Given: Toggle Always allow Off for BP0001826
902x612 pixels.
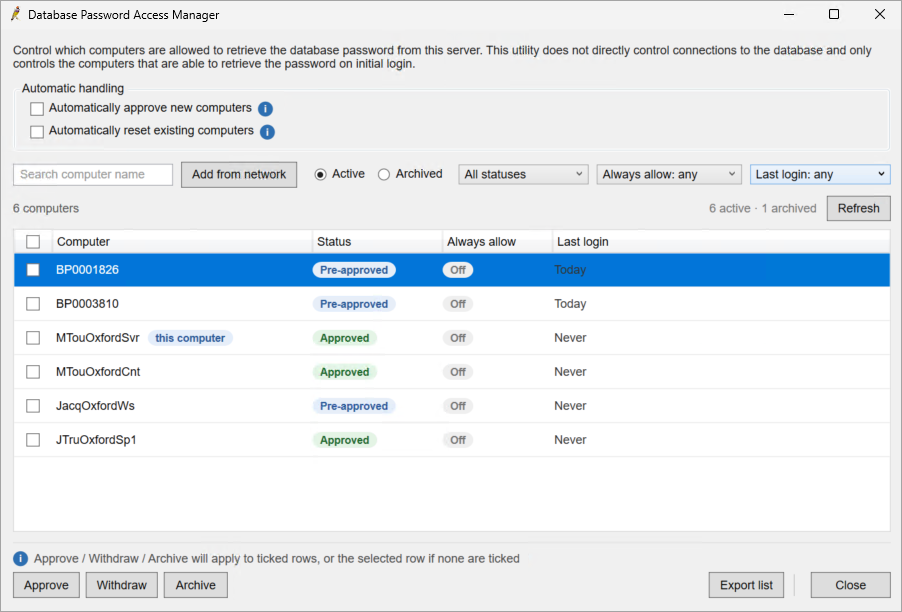Looking at the screenshot, I should pos(458,270).
